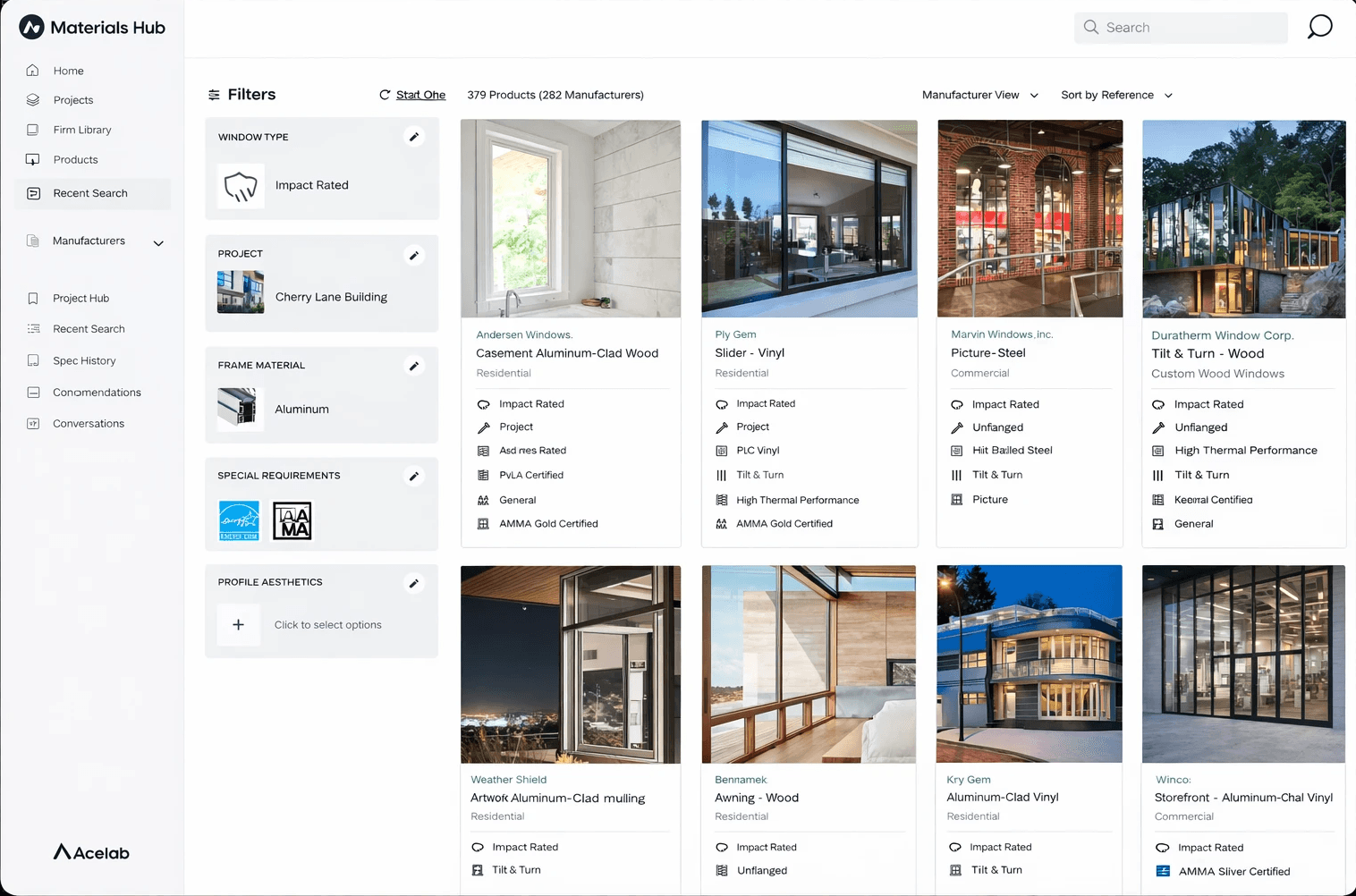Click the Impact Rated window type icon

point(241,186)
